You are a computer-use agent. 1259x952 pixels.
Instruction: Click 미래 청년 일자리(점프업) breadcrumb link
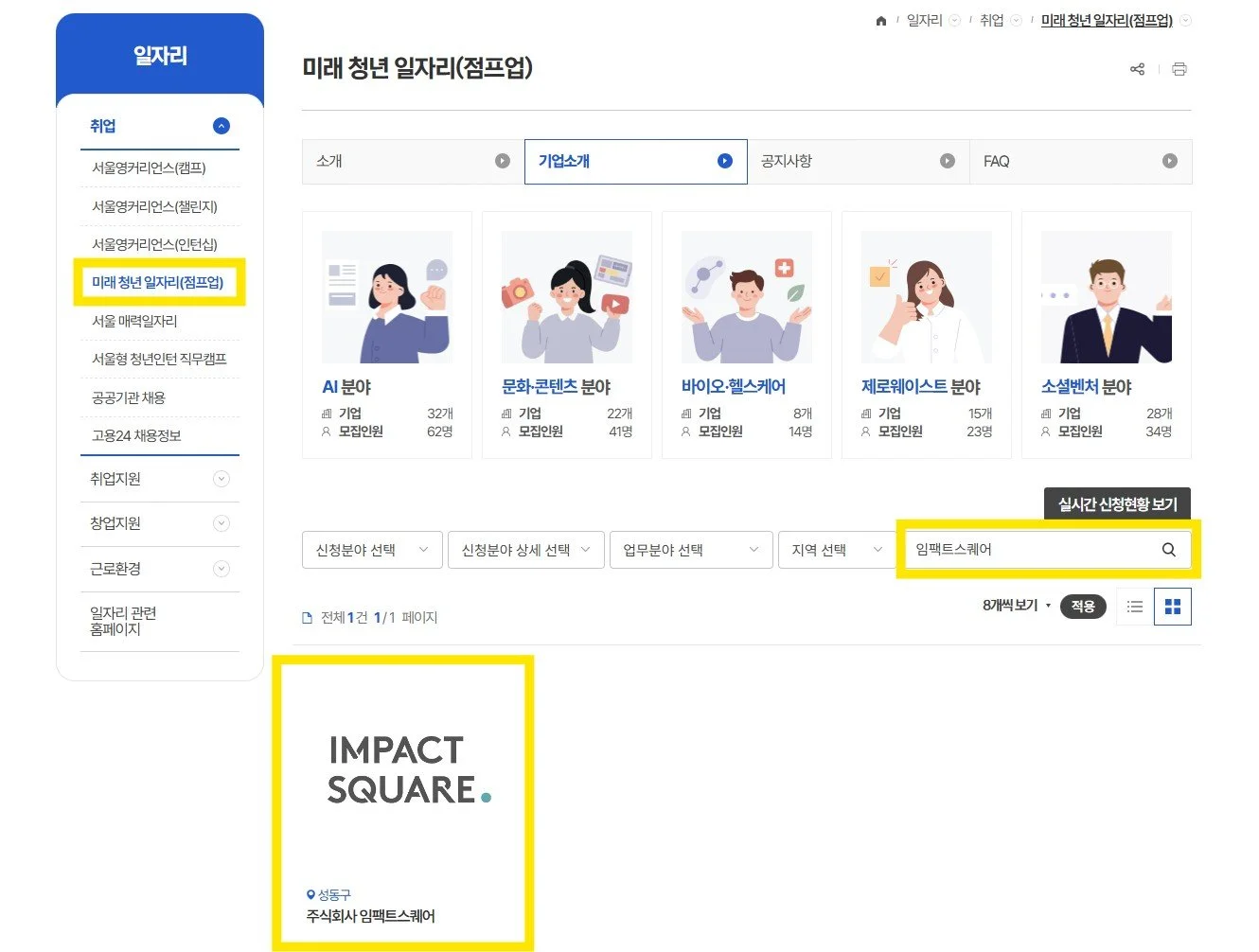pos(1107,21)
